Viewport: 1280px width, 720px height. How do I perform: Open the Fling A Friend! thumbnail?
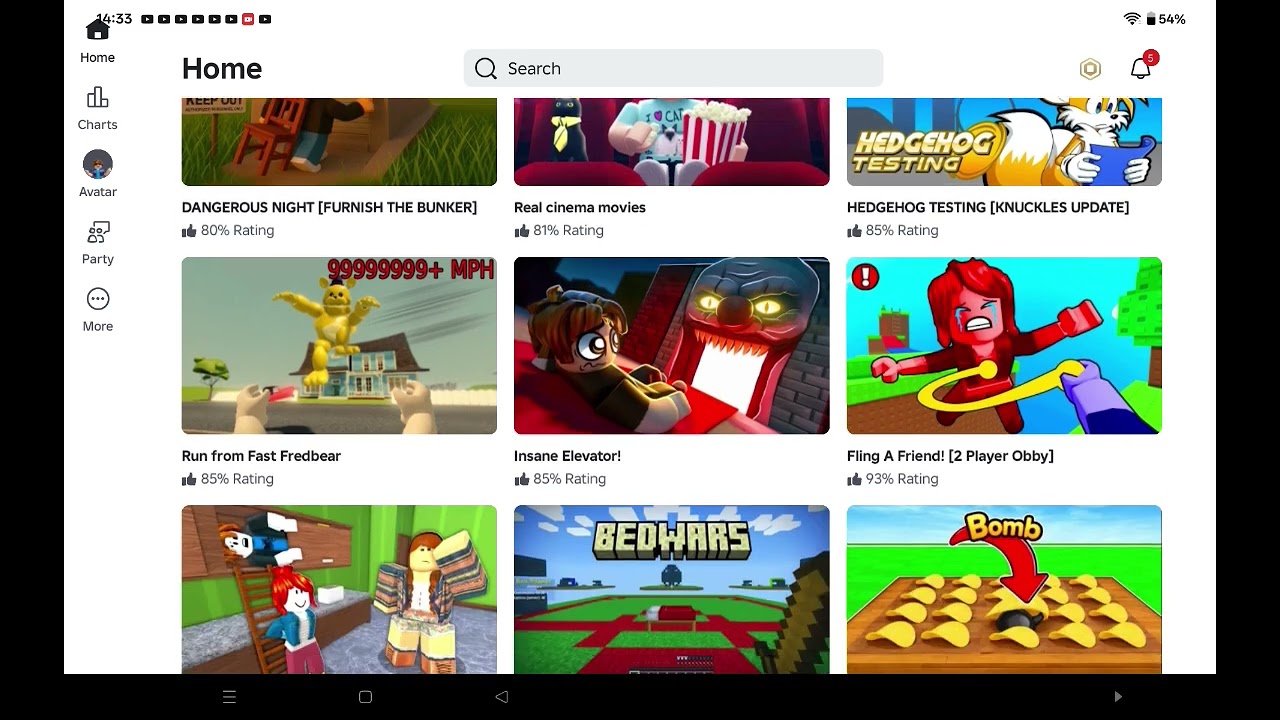point(1004,346)
